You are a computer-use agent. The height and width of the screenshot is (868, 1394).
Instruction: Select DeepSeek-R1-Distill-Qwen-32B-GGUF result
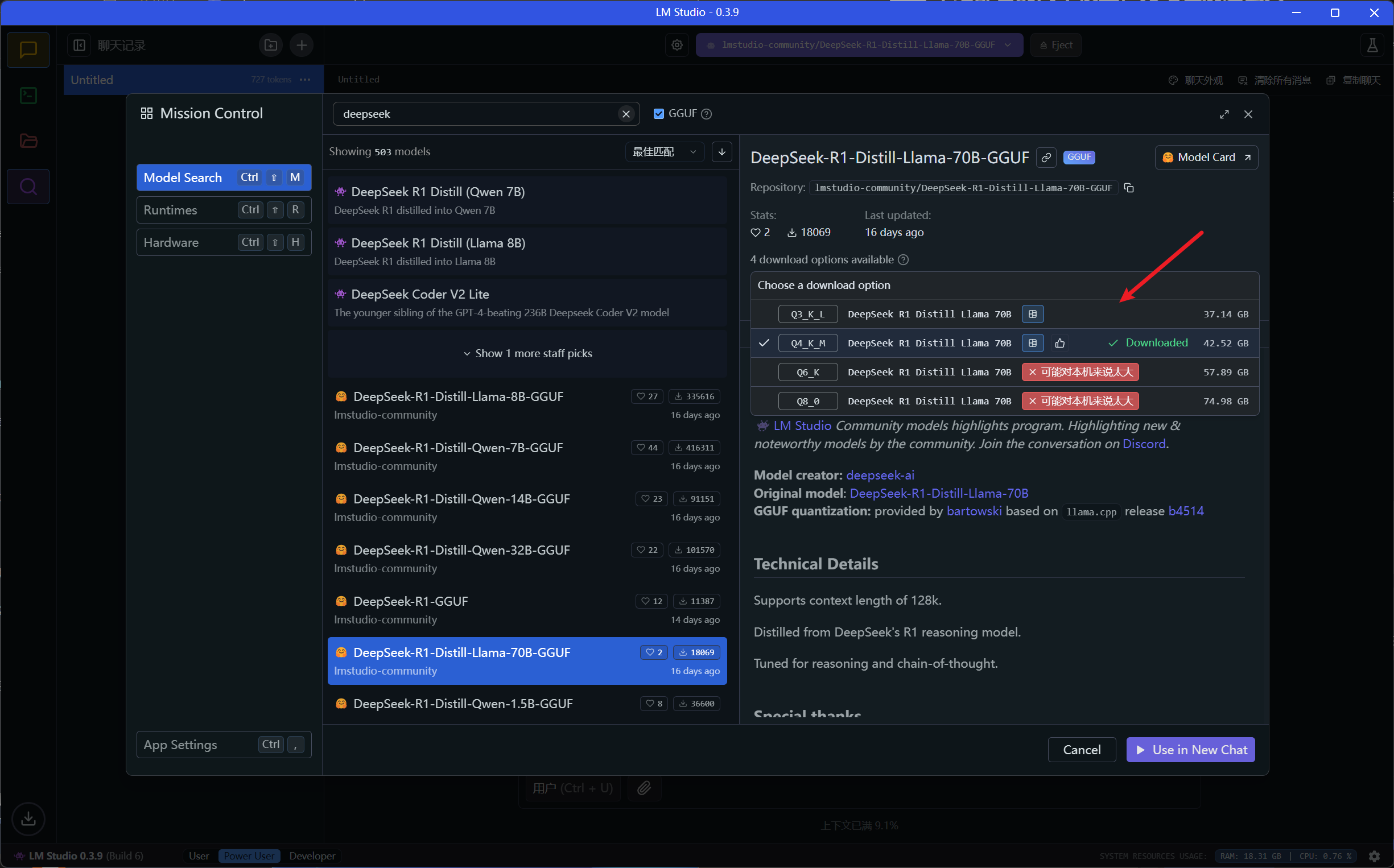[527, 559]
